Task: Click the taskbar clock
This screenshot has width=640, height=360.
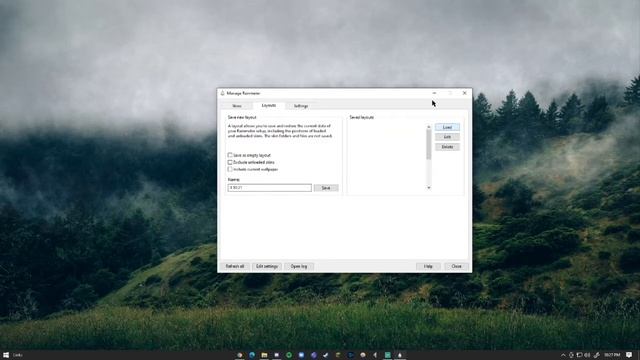Action: pos(612,355)
